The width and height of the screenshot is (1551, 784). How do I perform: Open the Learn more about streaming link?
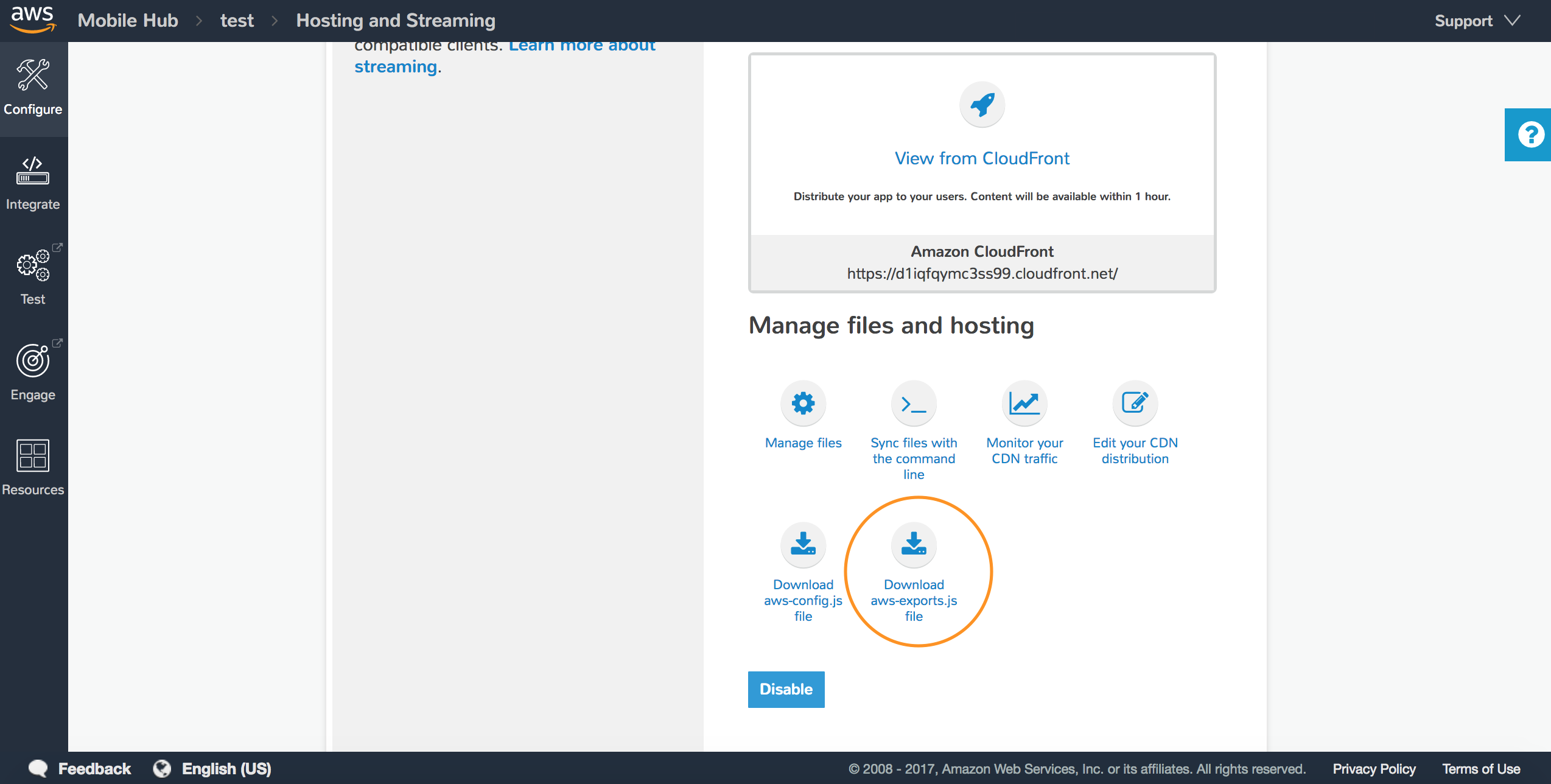tap(505, 55)
